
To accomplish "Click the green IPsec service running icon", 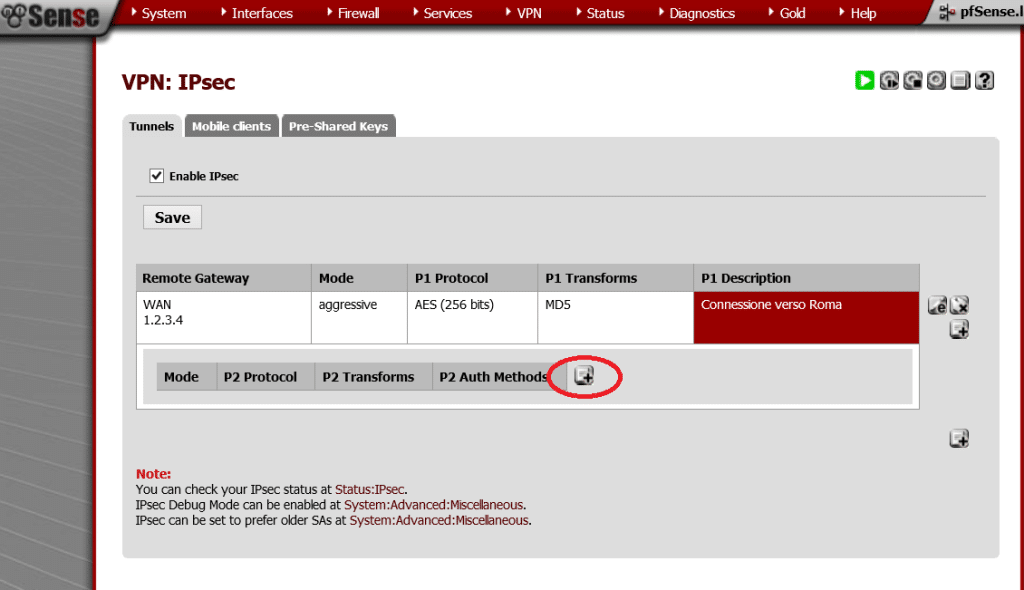I will pyautogui.click(x=865, y=81).
